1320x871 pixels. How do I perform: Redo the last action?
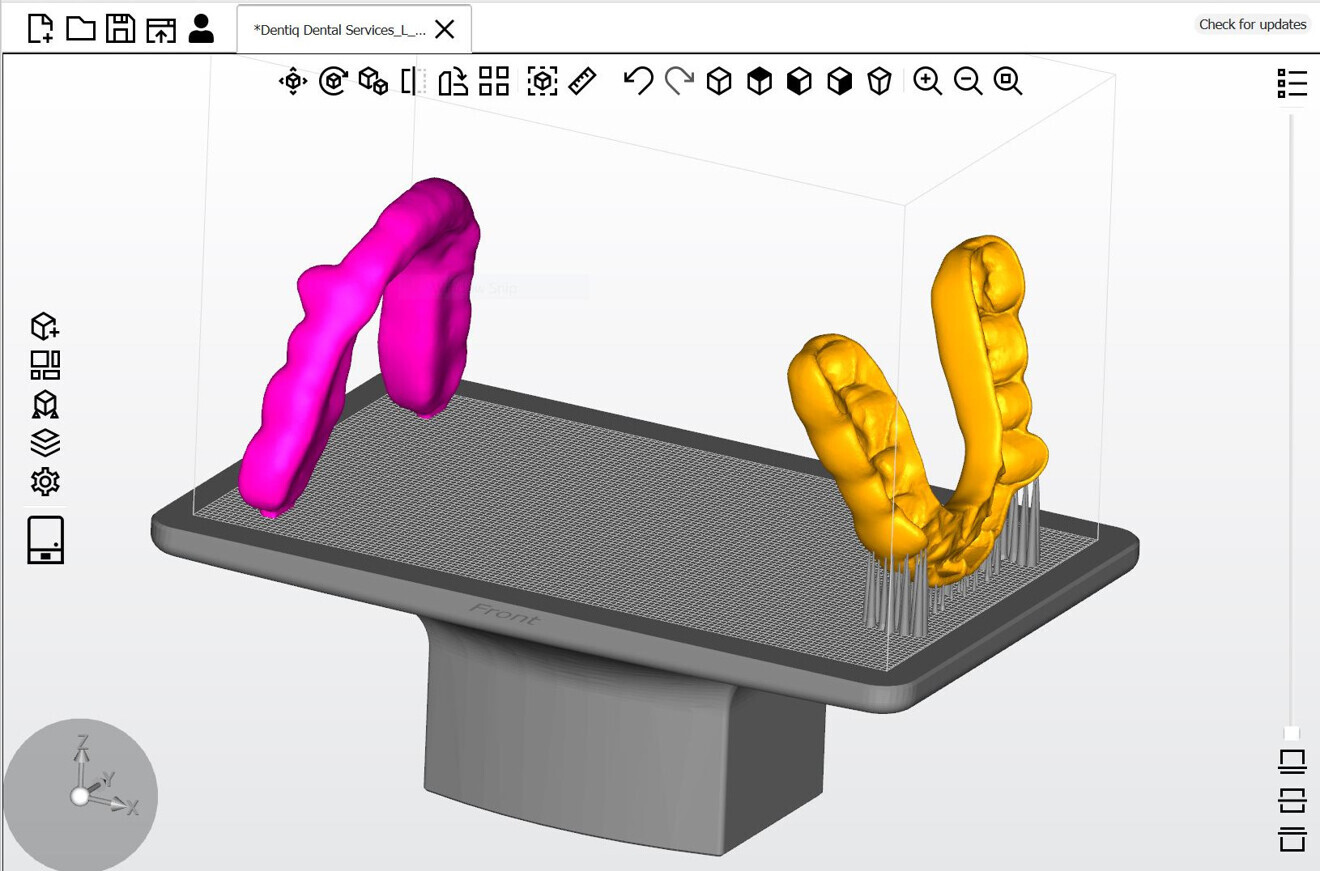tap(679, 81)
